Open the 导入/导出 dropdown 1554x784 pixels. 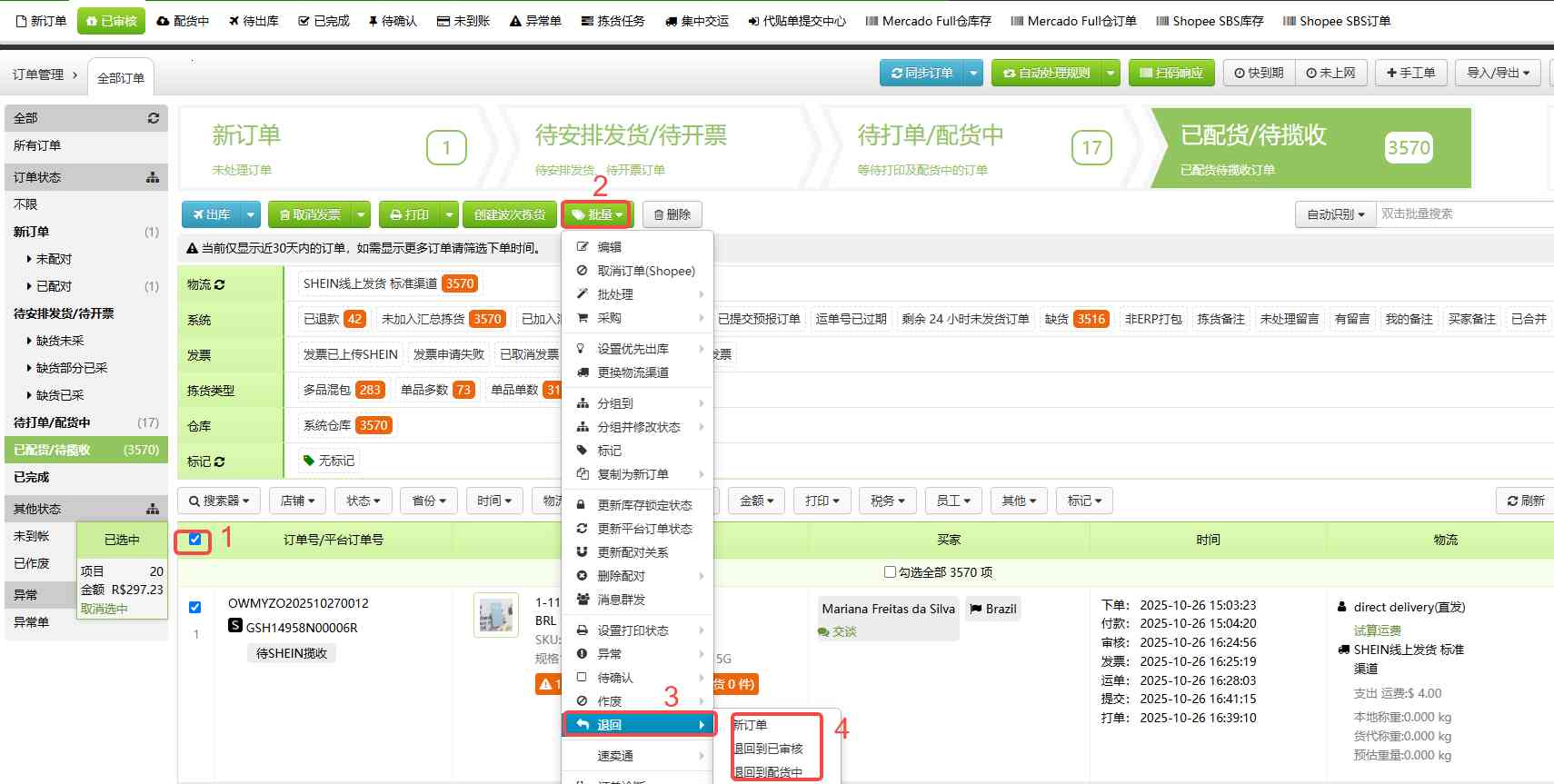point(1498,73)
